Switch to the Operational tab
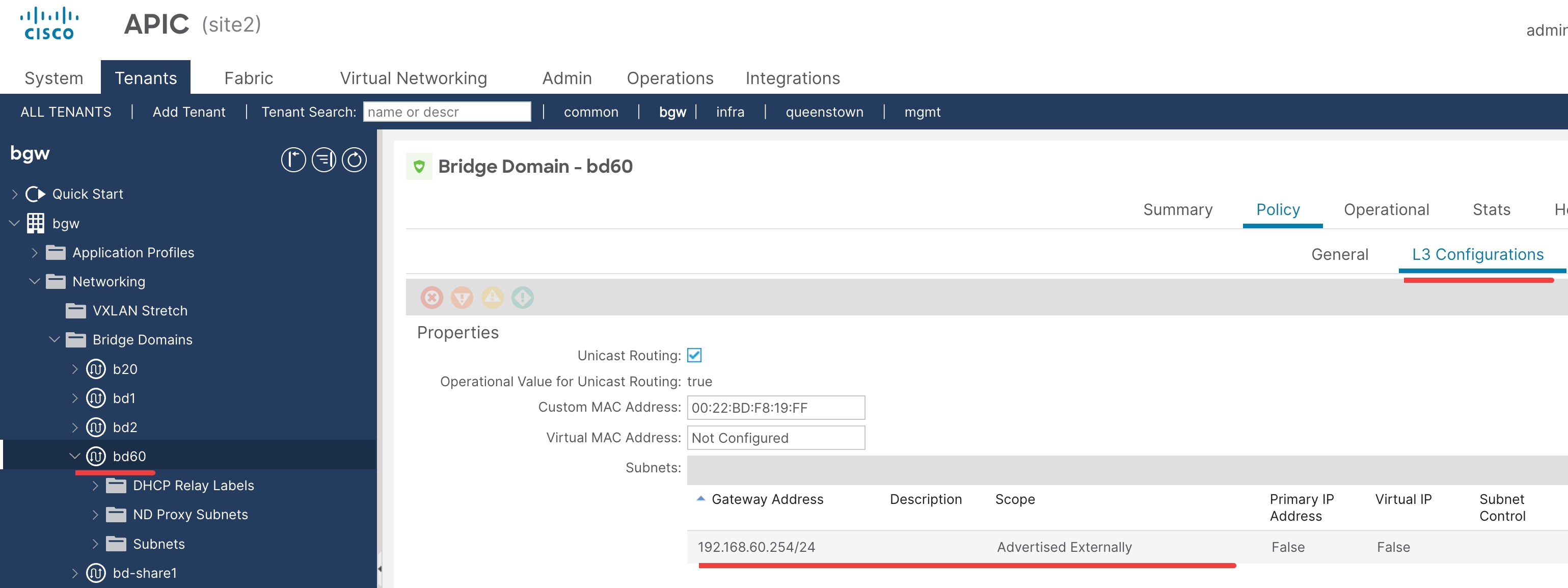1568x588 pixels. coord(1386,209)
